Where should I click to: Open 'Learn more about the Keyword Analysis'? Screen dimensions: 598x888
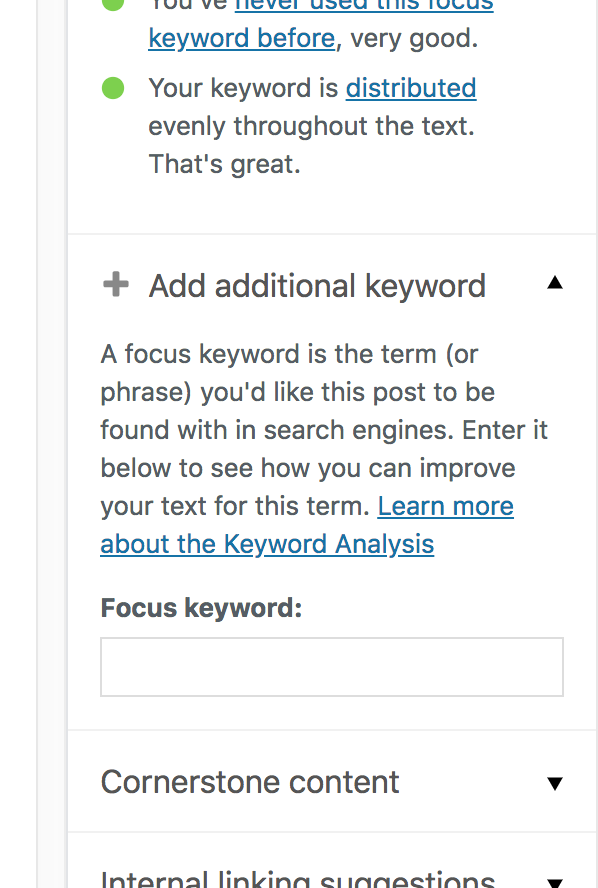pyautogui.click(x=306, y=524)
